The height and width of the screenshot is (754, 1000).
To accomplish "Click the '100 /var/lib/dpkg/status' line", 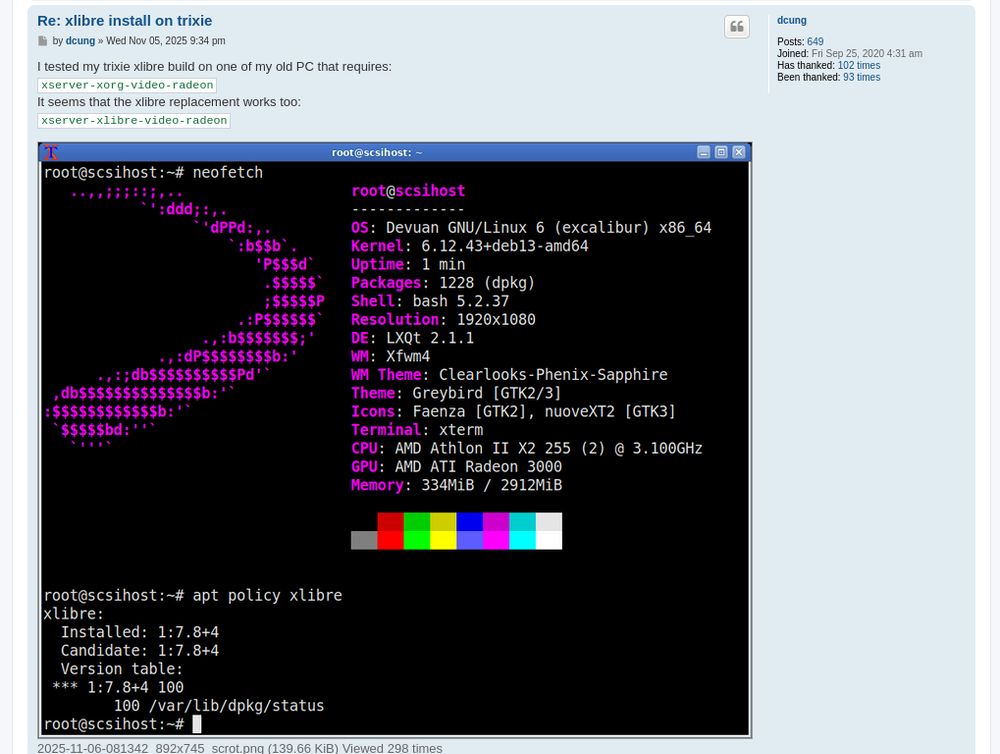I will (x=219, y=706).
